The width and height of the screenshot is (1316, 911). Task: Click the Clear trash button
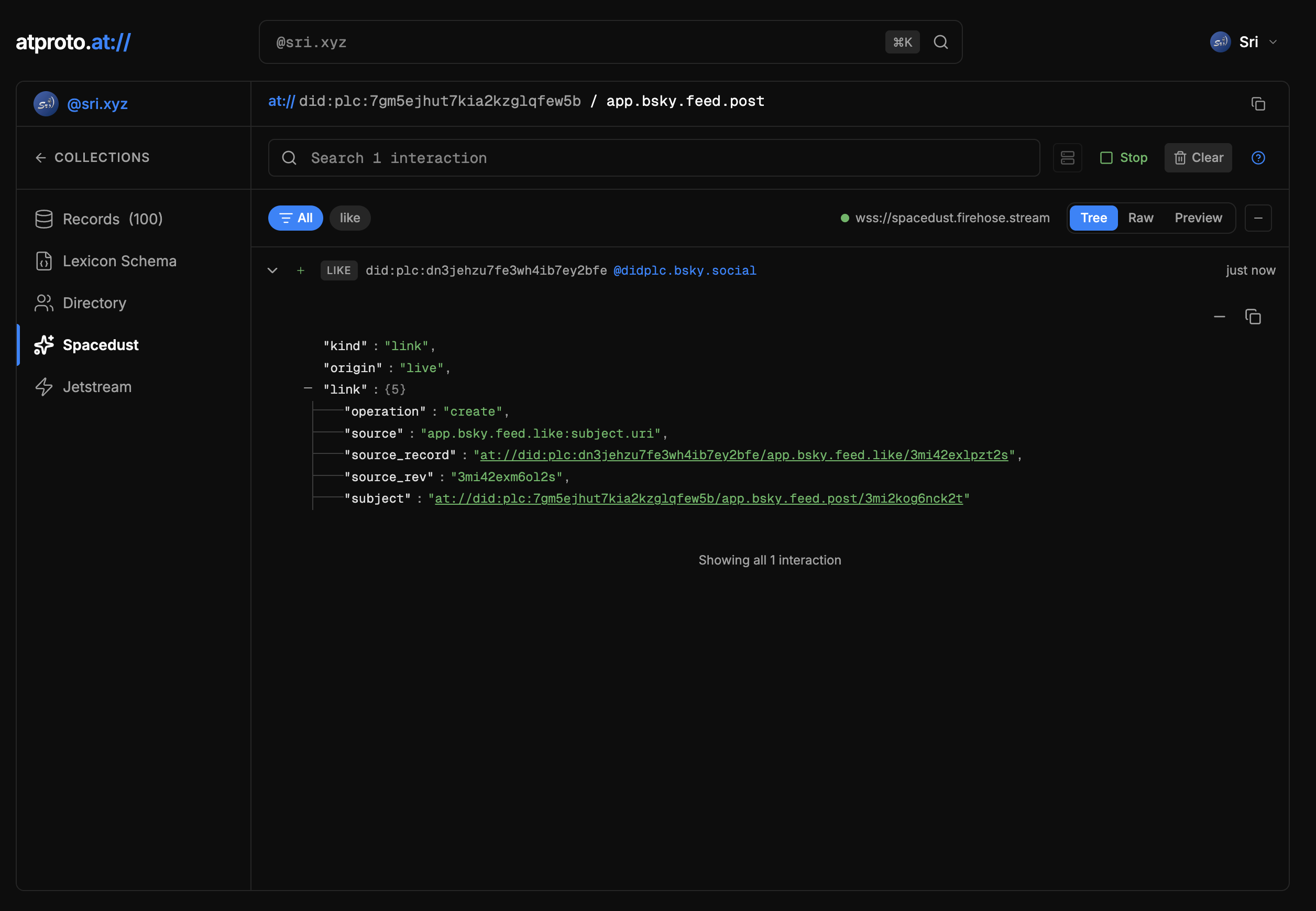[1198, 158]
